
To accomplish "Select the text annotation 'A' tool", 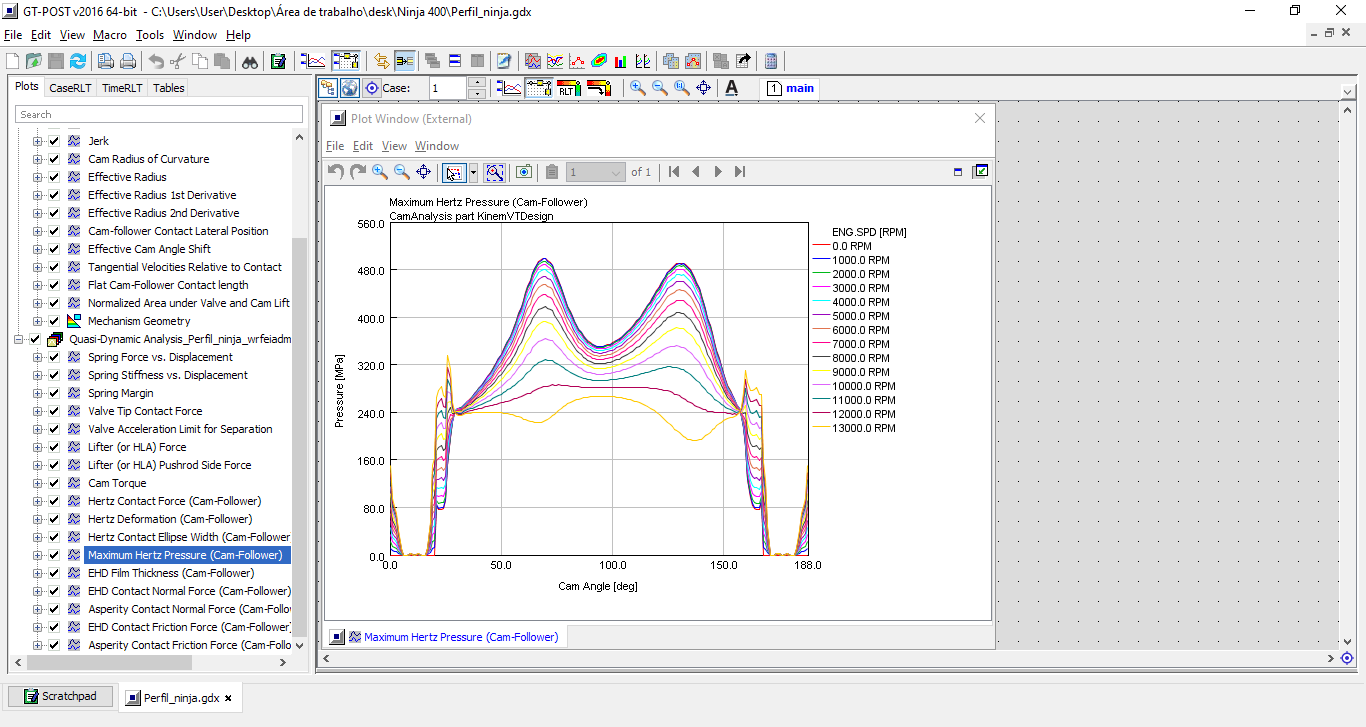I will (x=731, y=88).
